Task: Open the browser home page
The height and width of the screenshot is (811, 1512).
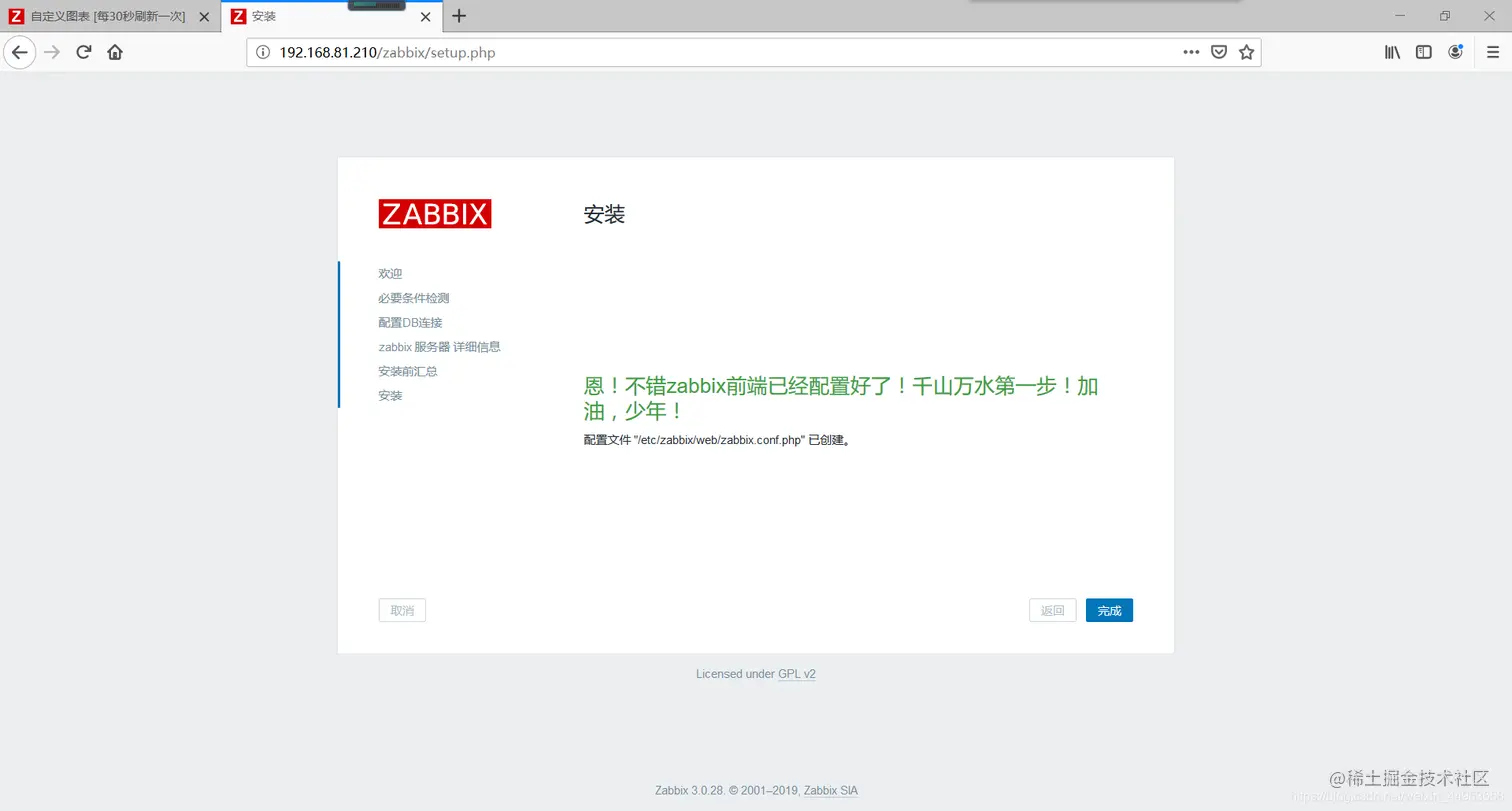Action: [115, 52]
